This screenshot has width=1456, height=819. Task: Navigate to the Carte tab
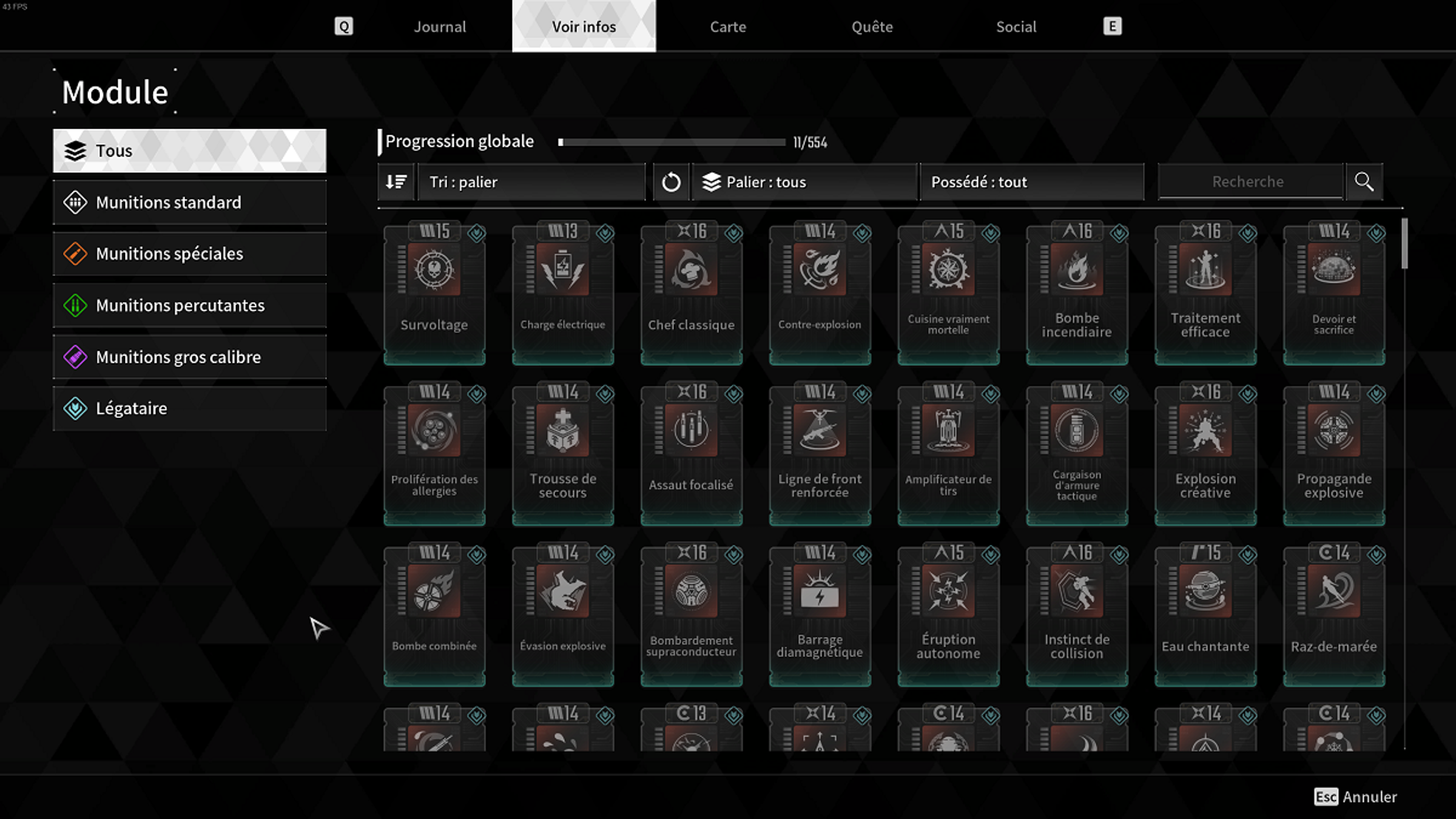click(x=728, y=26)
